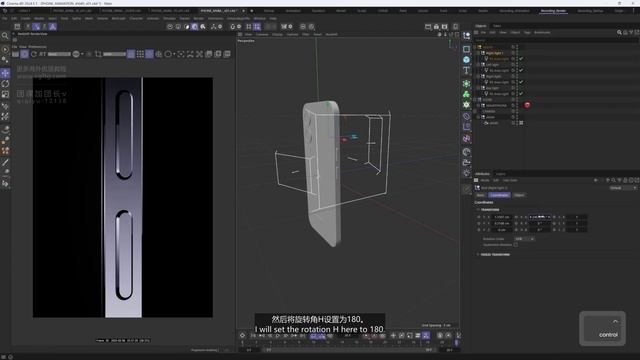Enable render region crop in RenderView
640x360 pixels.
point(98,54)
